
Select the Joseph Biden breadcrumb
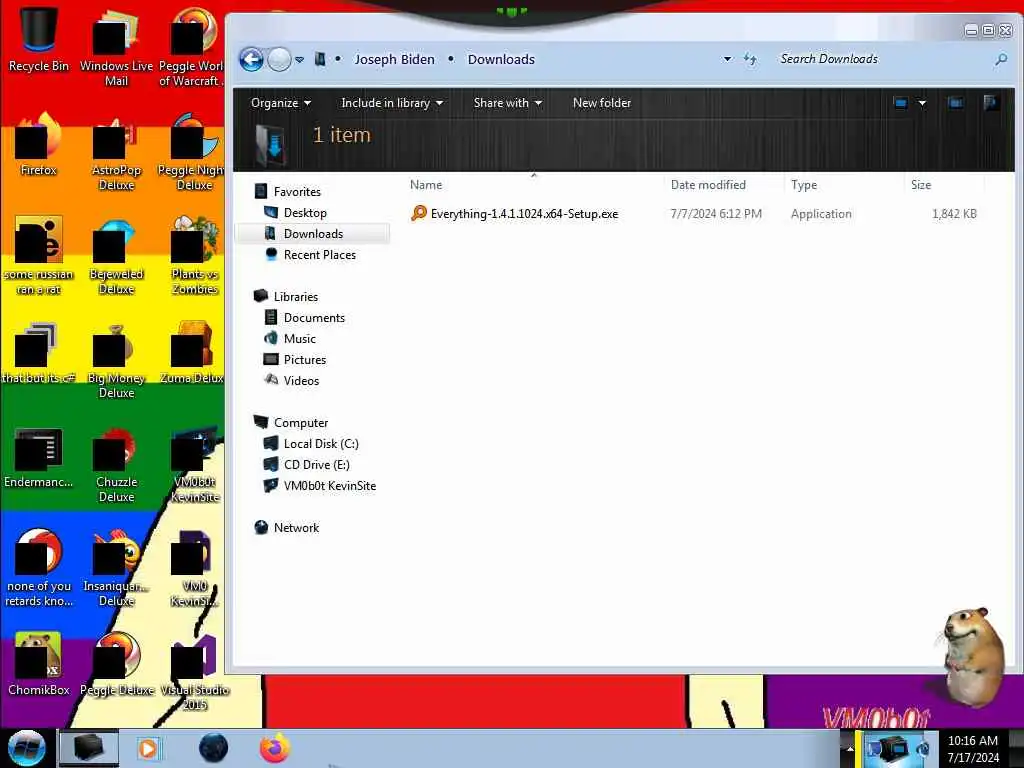coord(394,59)
